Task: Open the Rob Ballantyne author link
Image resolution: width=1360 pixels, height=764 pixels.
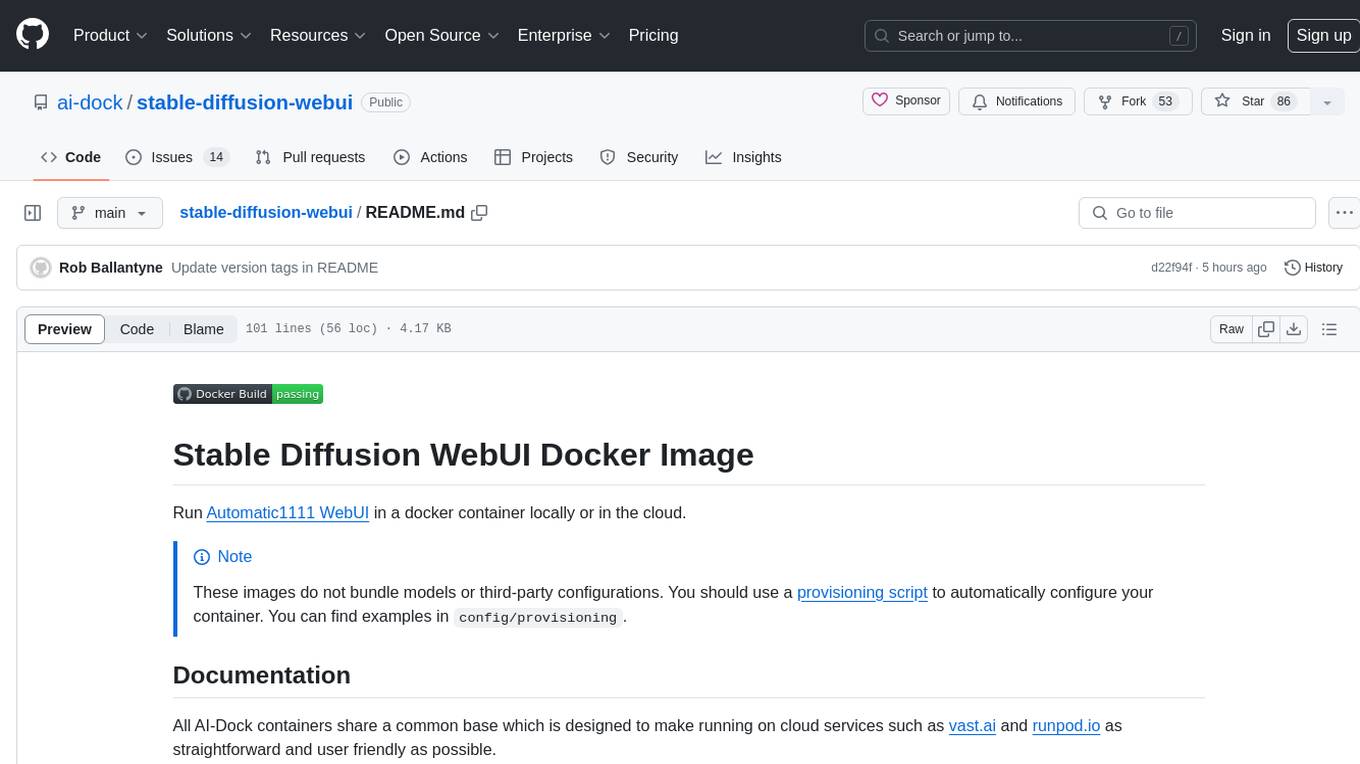Action: [111, 267]
